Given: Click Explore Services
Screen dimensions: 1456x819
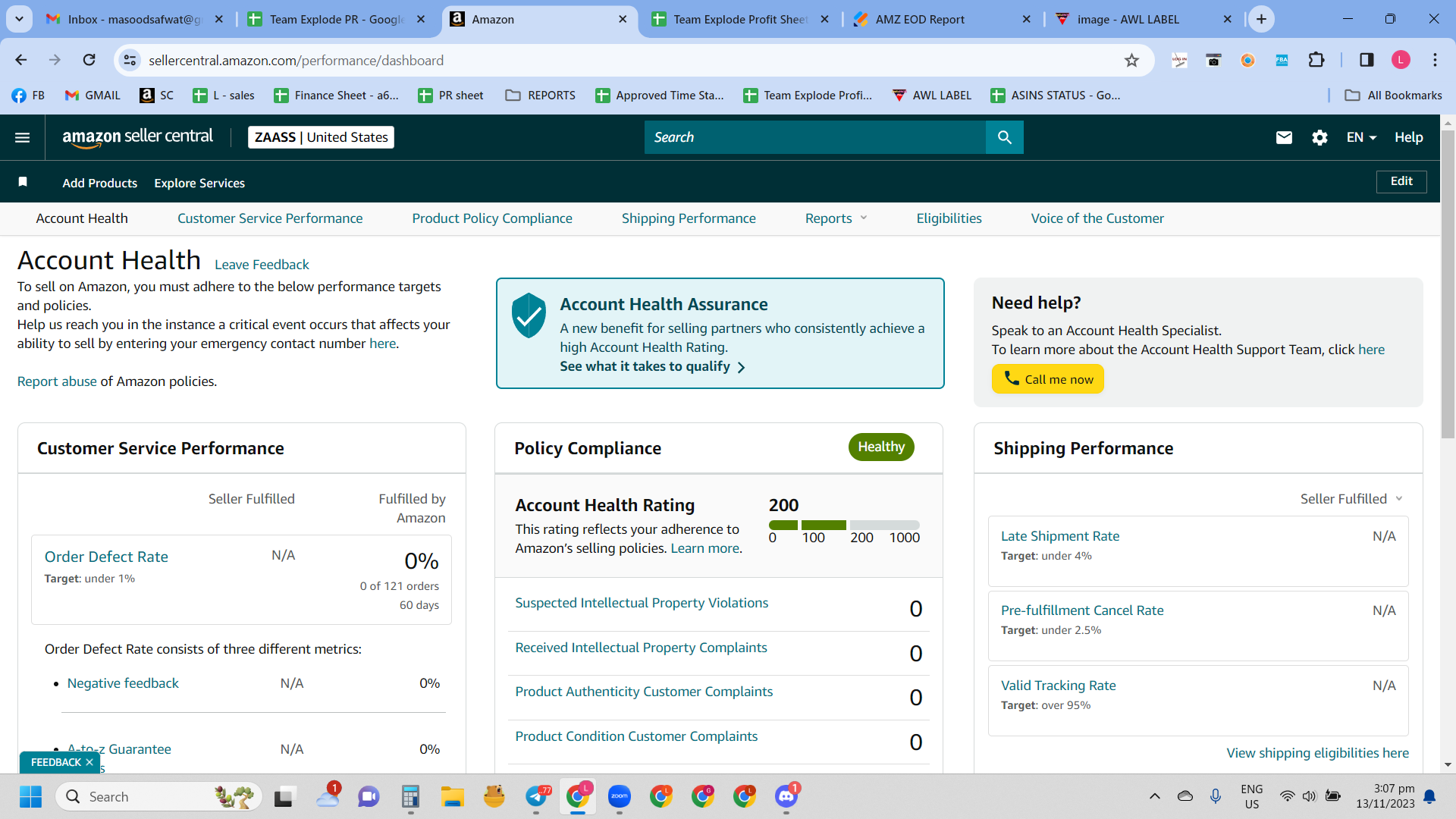Looking at the screenshot, I should pyautogui.click(x=199, y=183).
